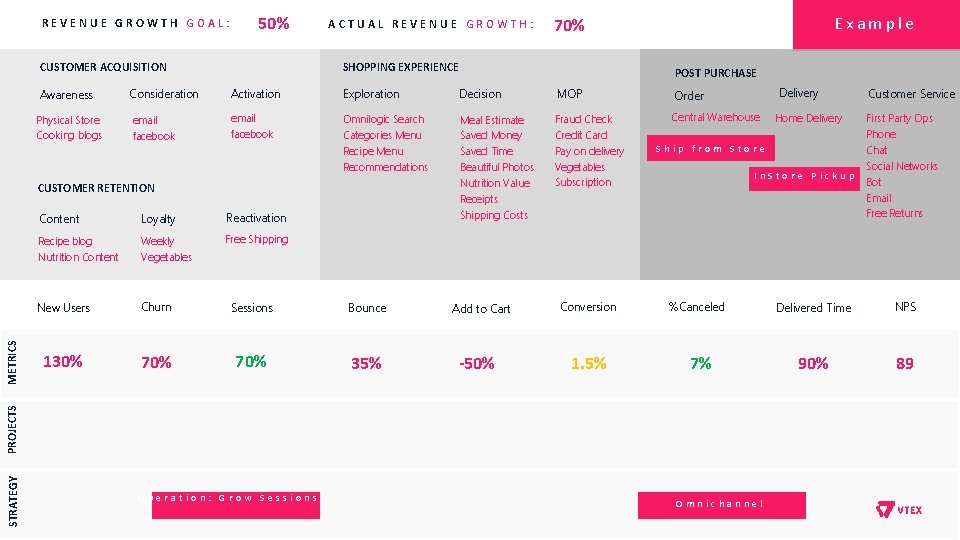Select the yellow 1.5% Conversion value
The height and width of the screenshot is (540, 960).
point(588,363)
